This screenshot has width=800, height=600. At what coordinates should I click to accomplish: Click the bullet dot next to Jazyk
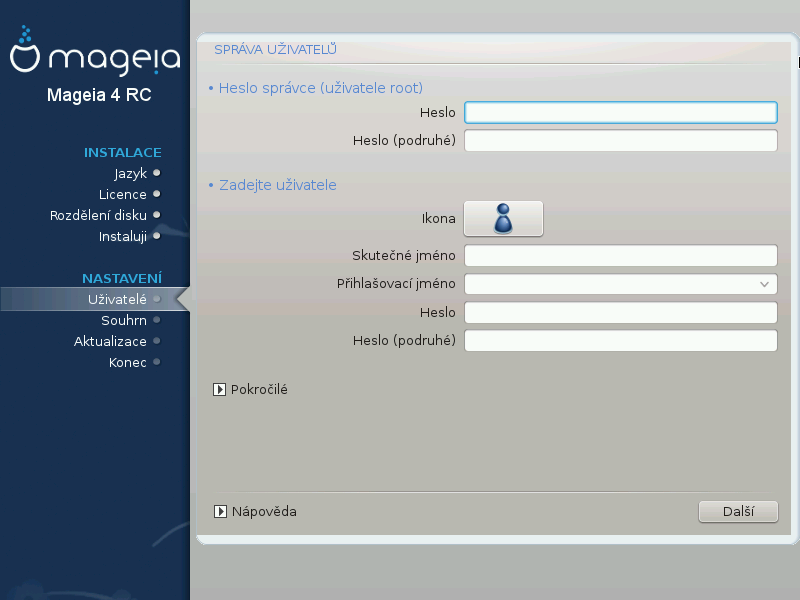tap(157, 173)
